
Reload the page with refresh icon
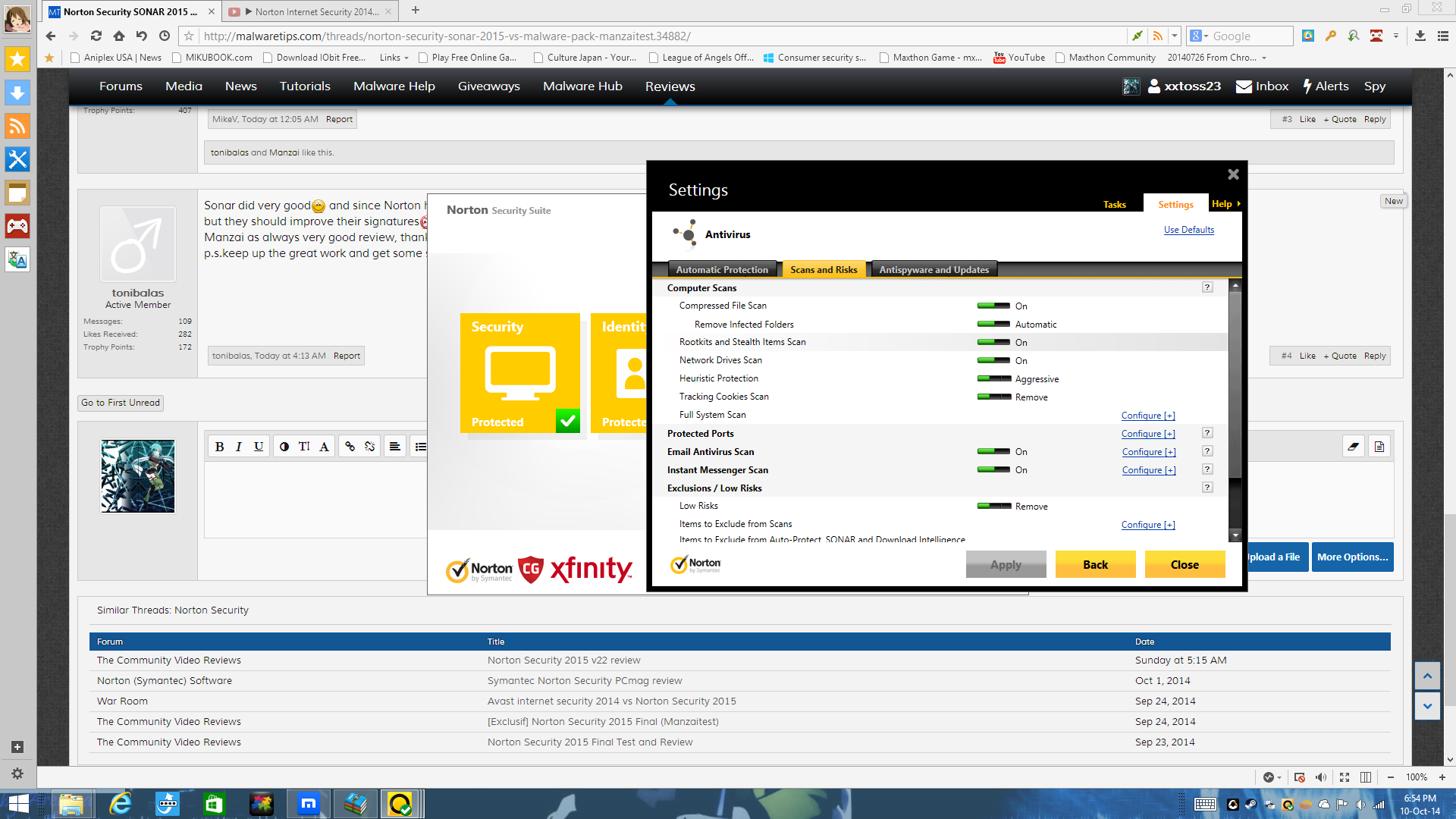[x=96, y=36]
